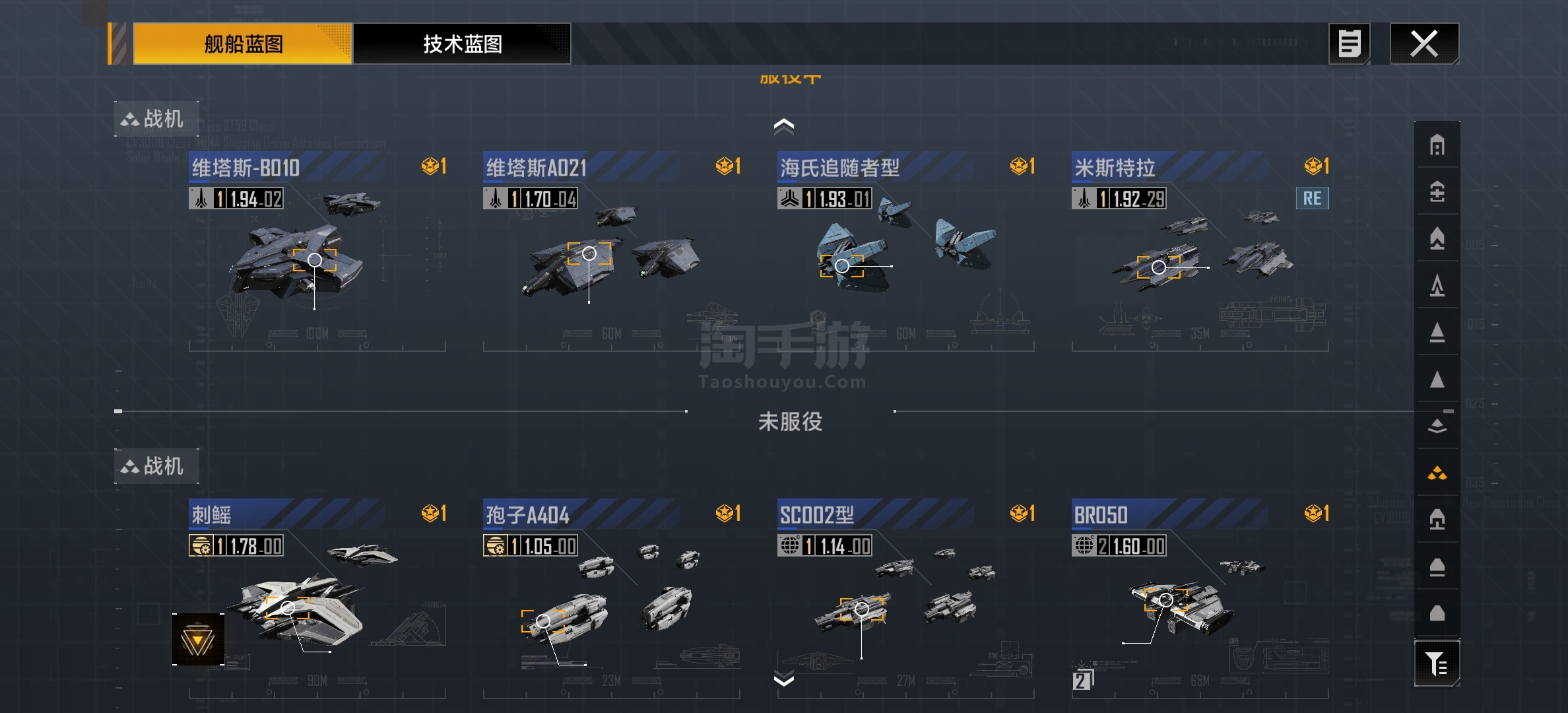Select the BR050 blueprint card
Image resolution: width=1568 pixels, height=713 pixels.
pyautogui.click(x=1200, y=598)
